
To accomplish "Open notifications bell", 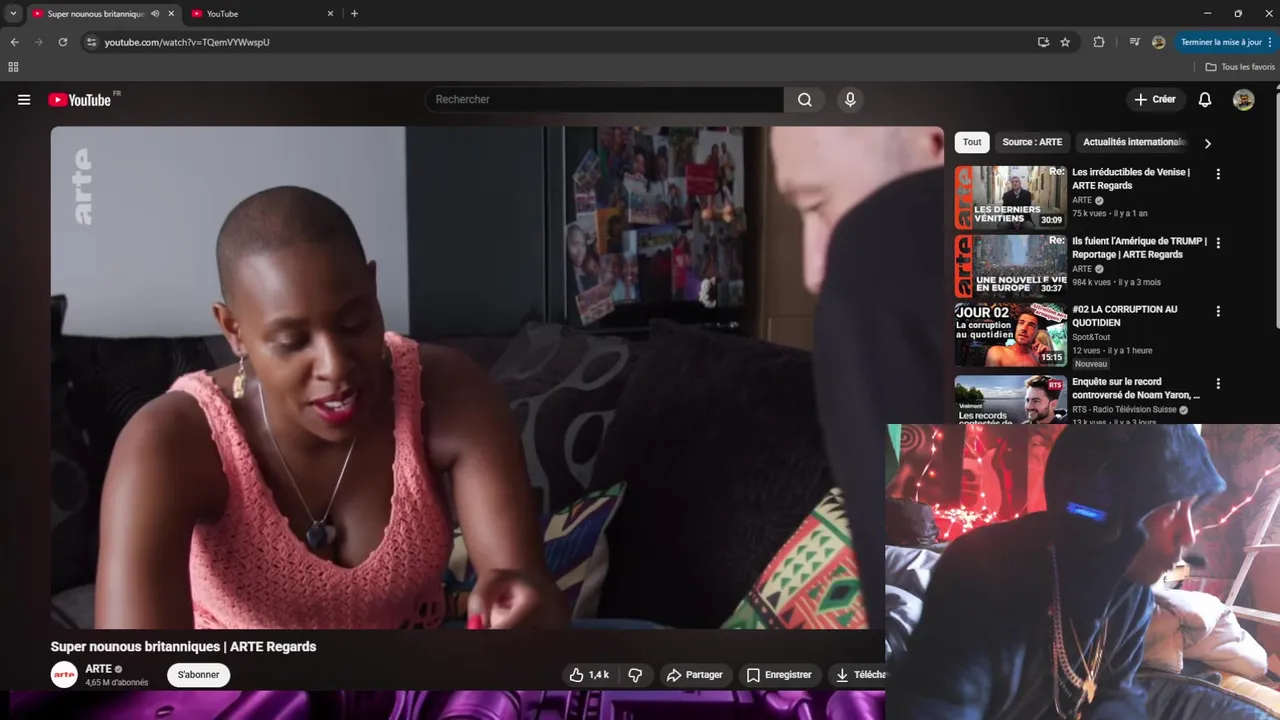I will click(1205, 100).
